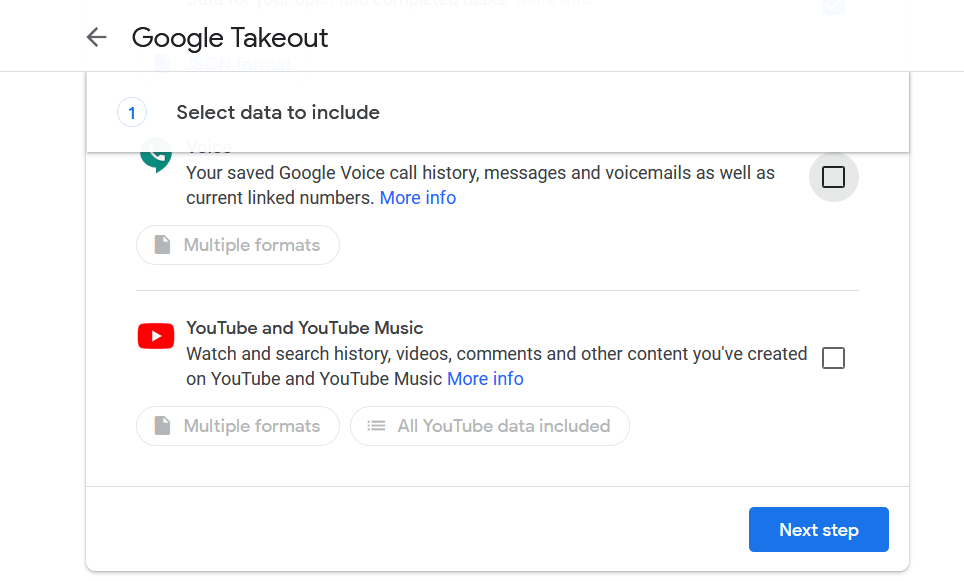This screenshot has width=964, height=581.
Task: Open More info about Google Voice
Action: 418,197
